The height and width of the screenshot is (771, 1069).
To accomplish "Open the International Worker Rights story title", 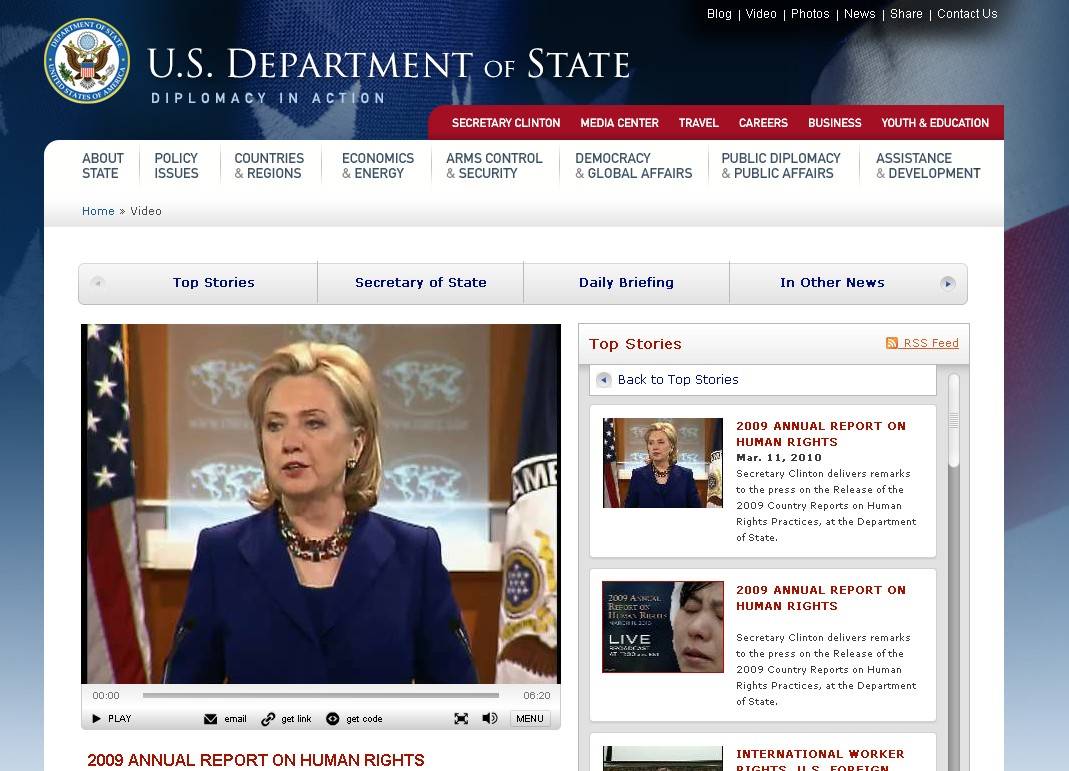I will [x=820, y=761].
